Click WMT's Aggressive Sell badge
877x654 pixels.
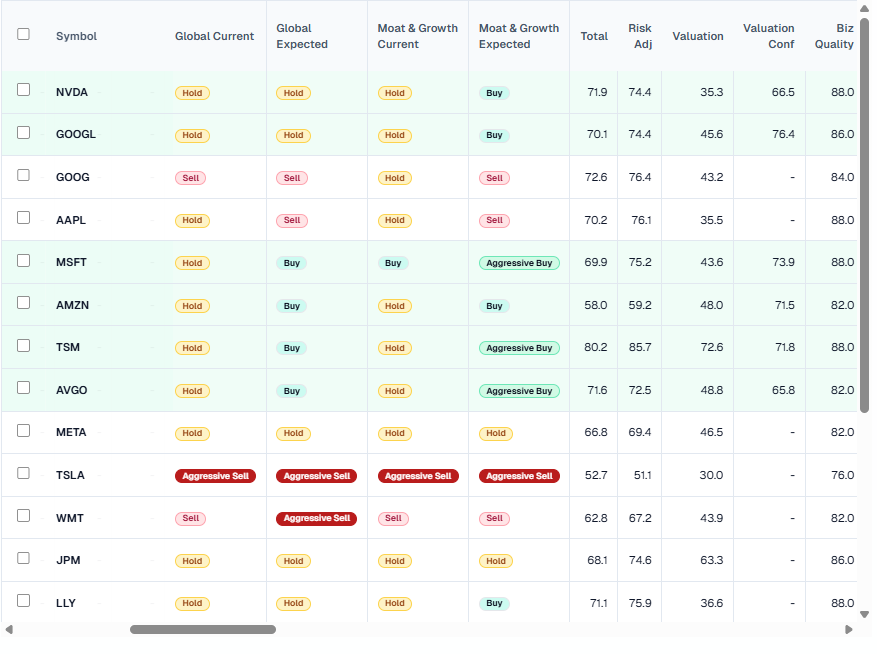point(316,518)
